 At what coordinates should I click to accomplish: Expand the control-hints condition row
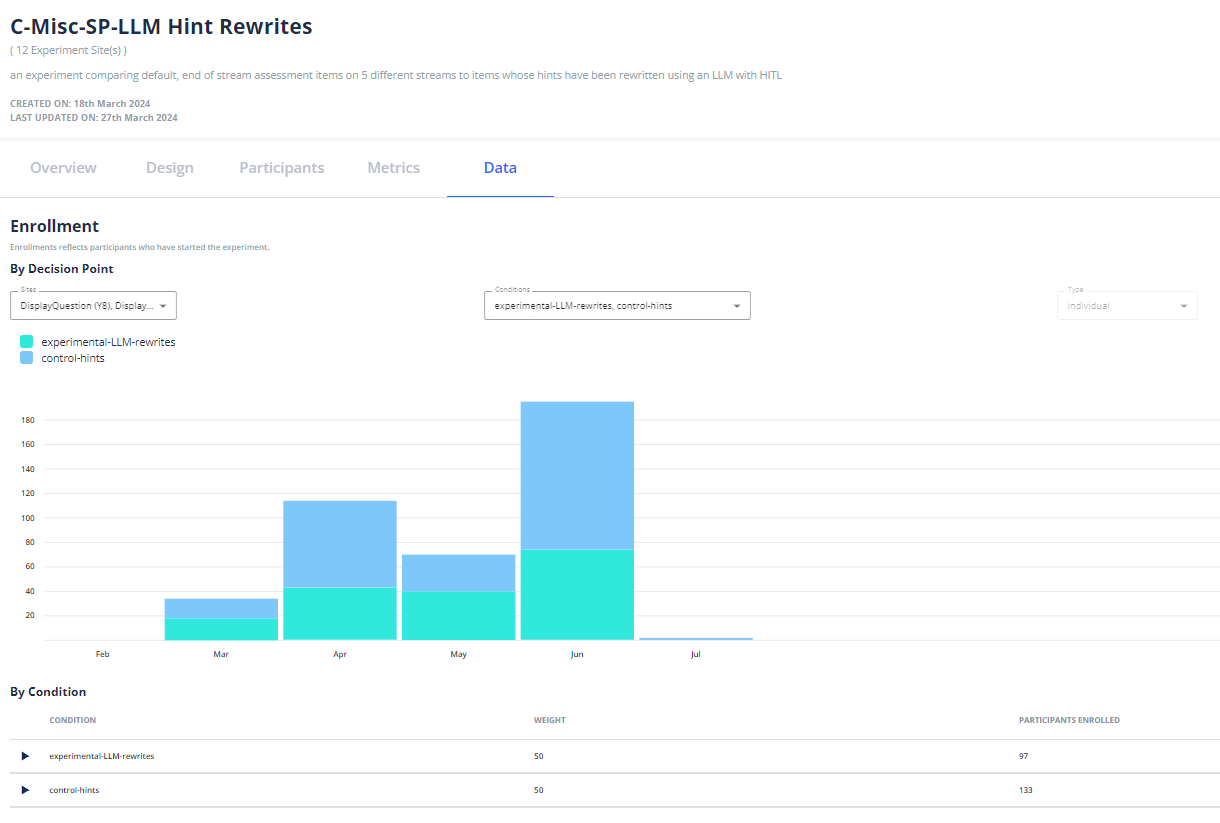(25, 790)
